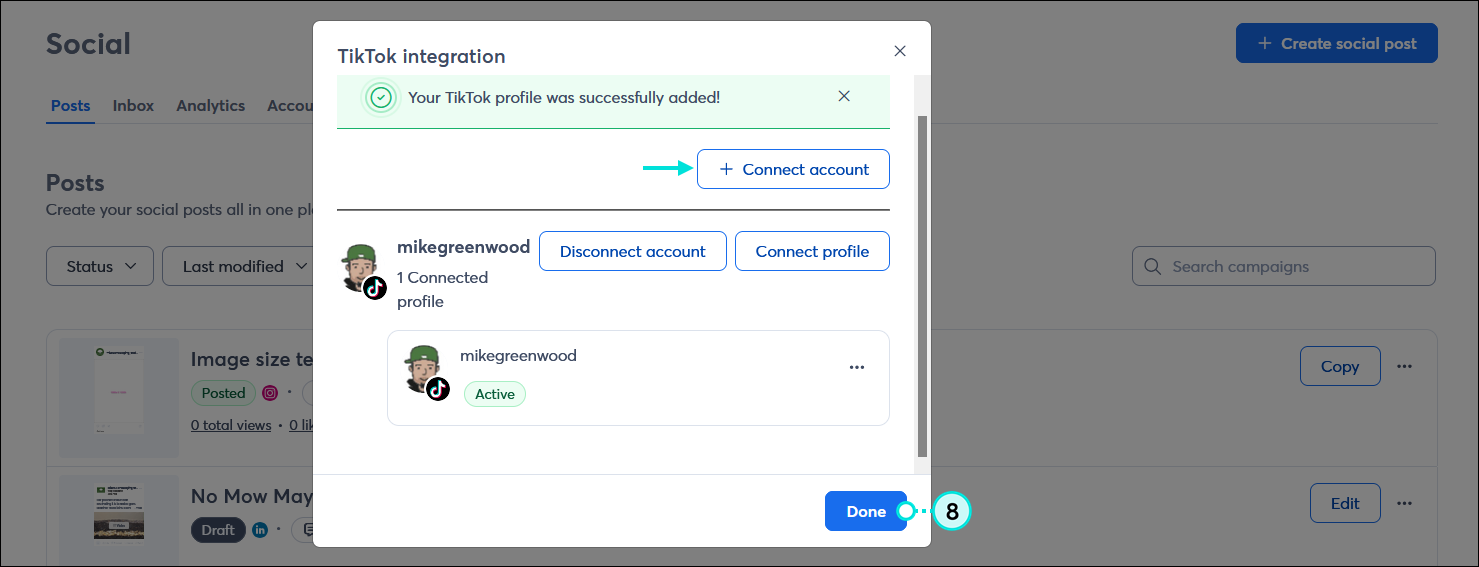Open the Last modified filter dropdown
The image size is (1479, 567).
pyautogui.click(x=238, y=266)
